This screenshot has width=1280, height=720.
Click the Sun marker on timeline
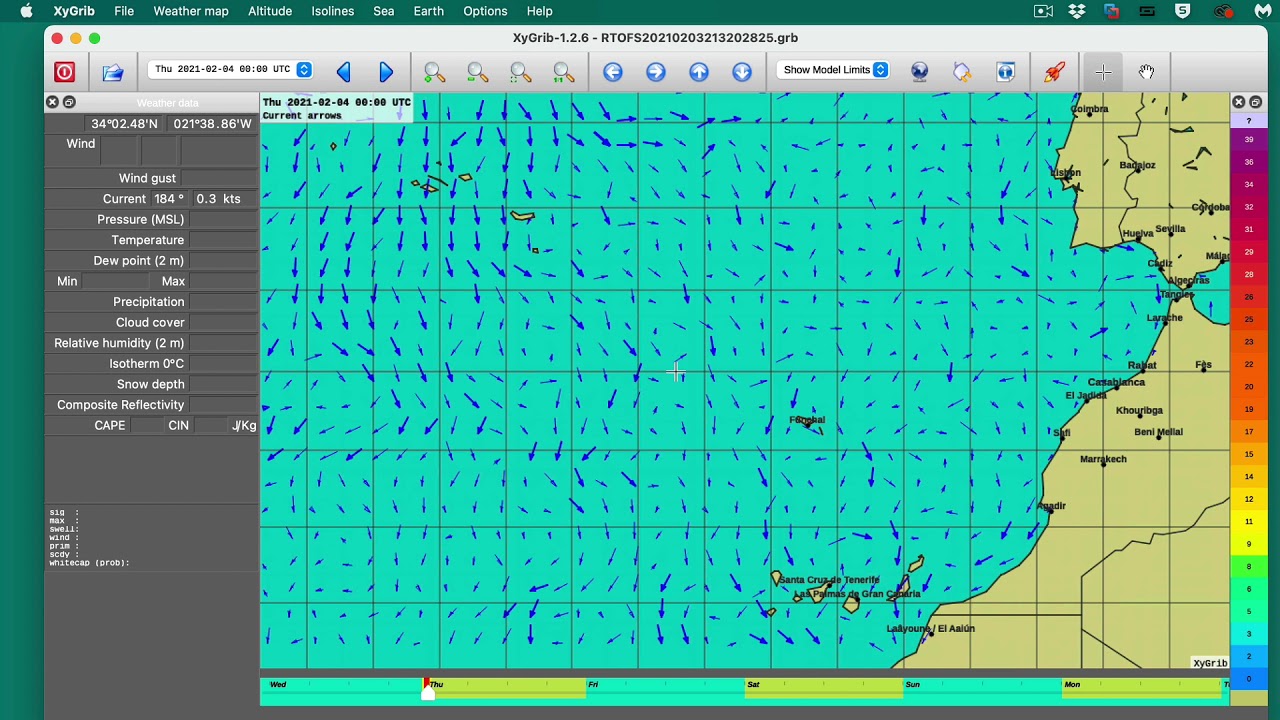[913, 685]
